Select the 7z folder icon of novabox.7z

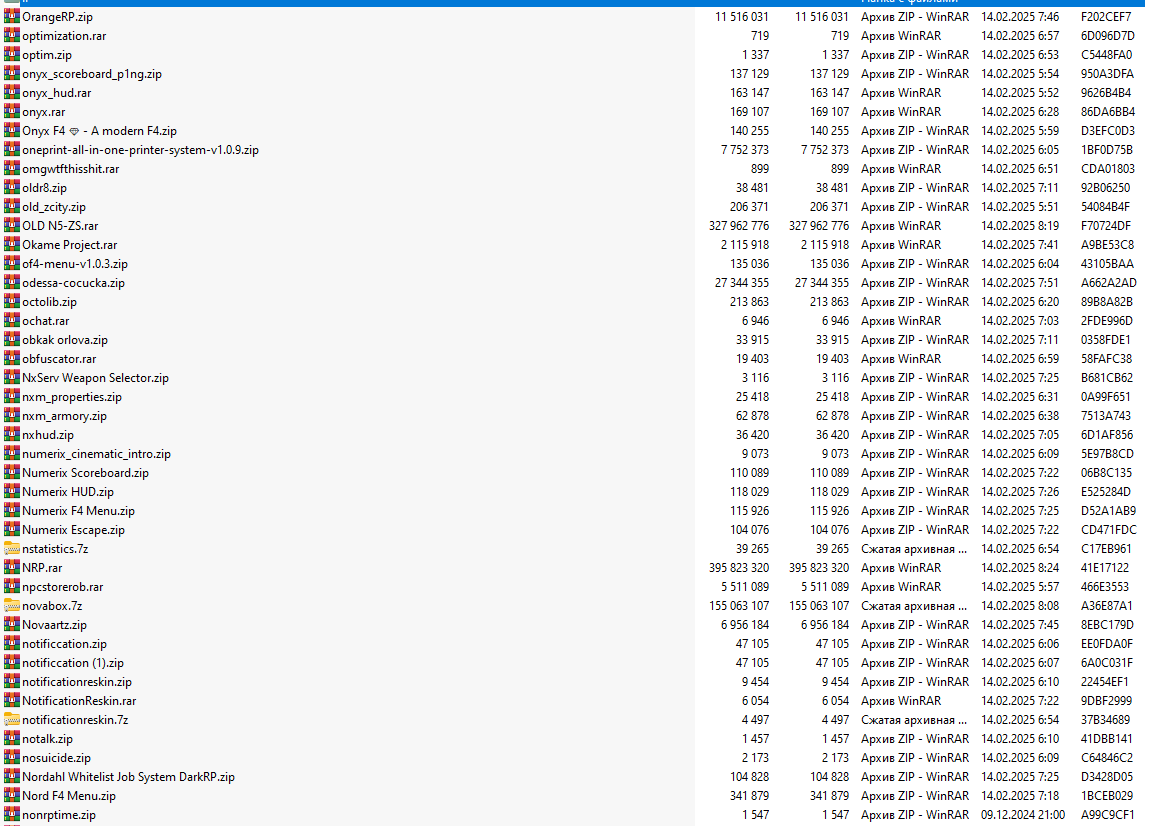pyautogui.click(x=12, y=606)
